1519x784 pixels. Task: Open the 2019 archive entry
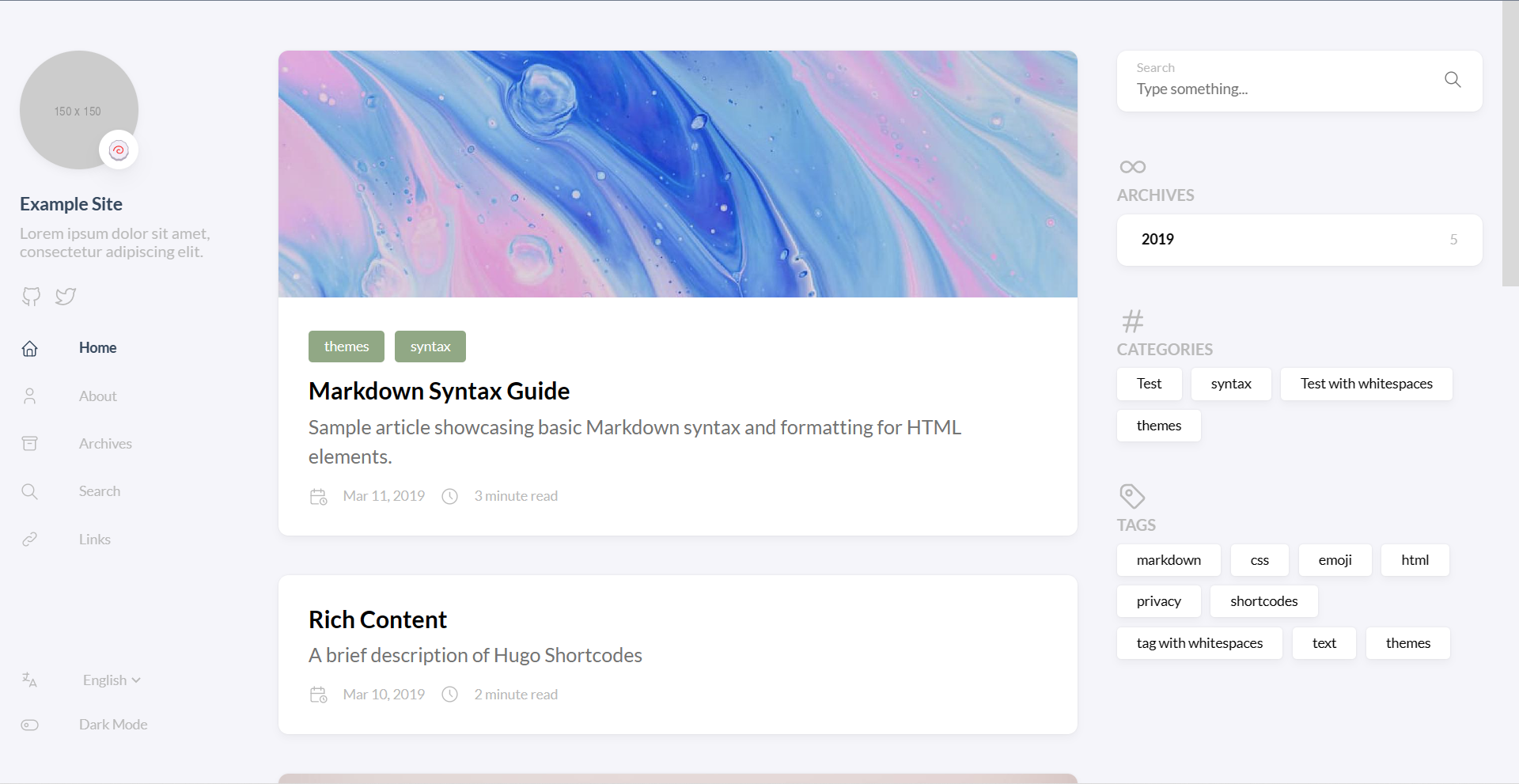[1299, 240]
